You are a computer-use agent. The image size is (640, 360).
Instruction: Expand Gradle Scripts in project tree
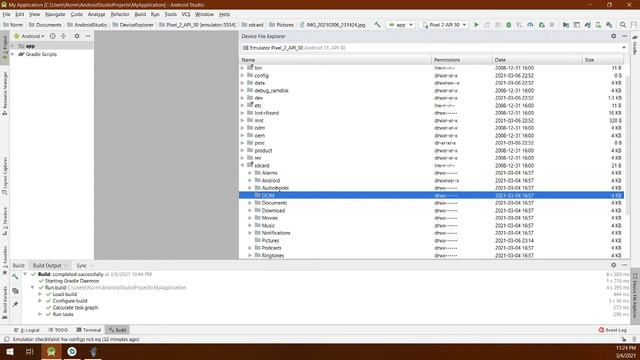[13, 54]
